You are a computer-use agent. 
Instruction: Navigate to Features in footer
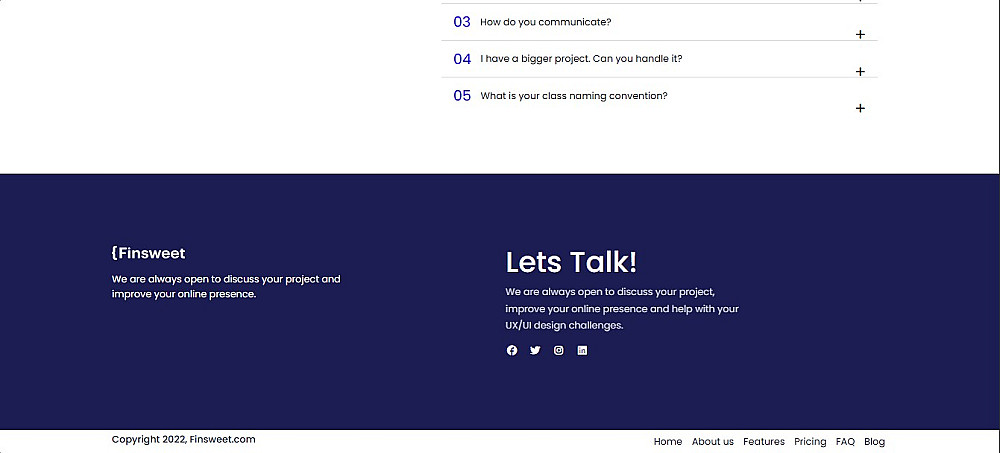click(764, 442)
